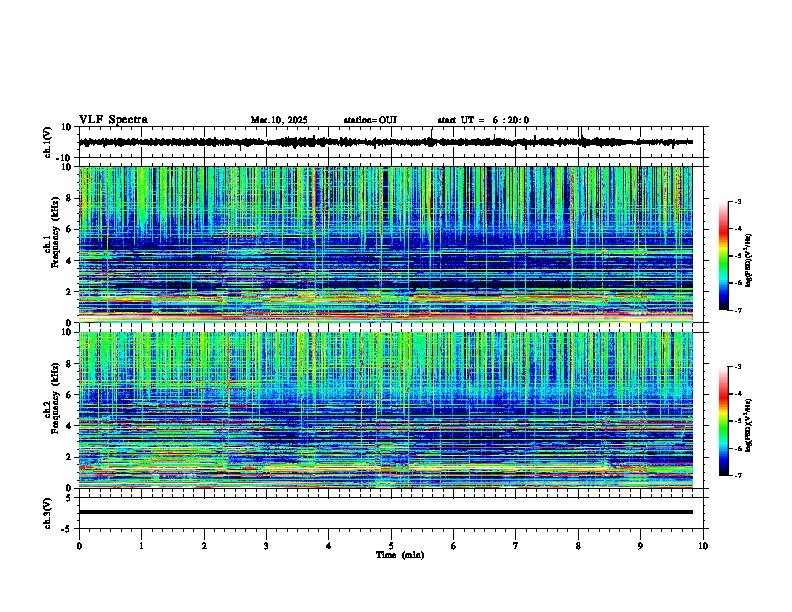The image size is (792, 612).
Task: Click the ch.2 color bar "log(PSD)" label
Action: [749, 426]
